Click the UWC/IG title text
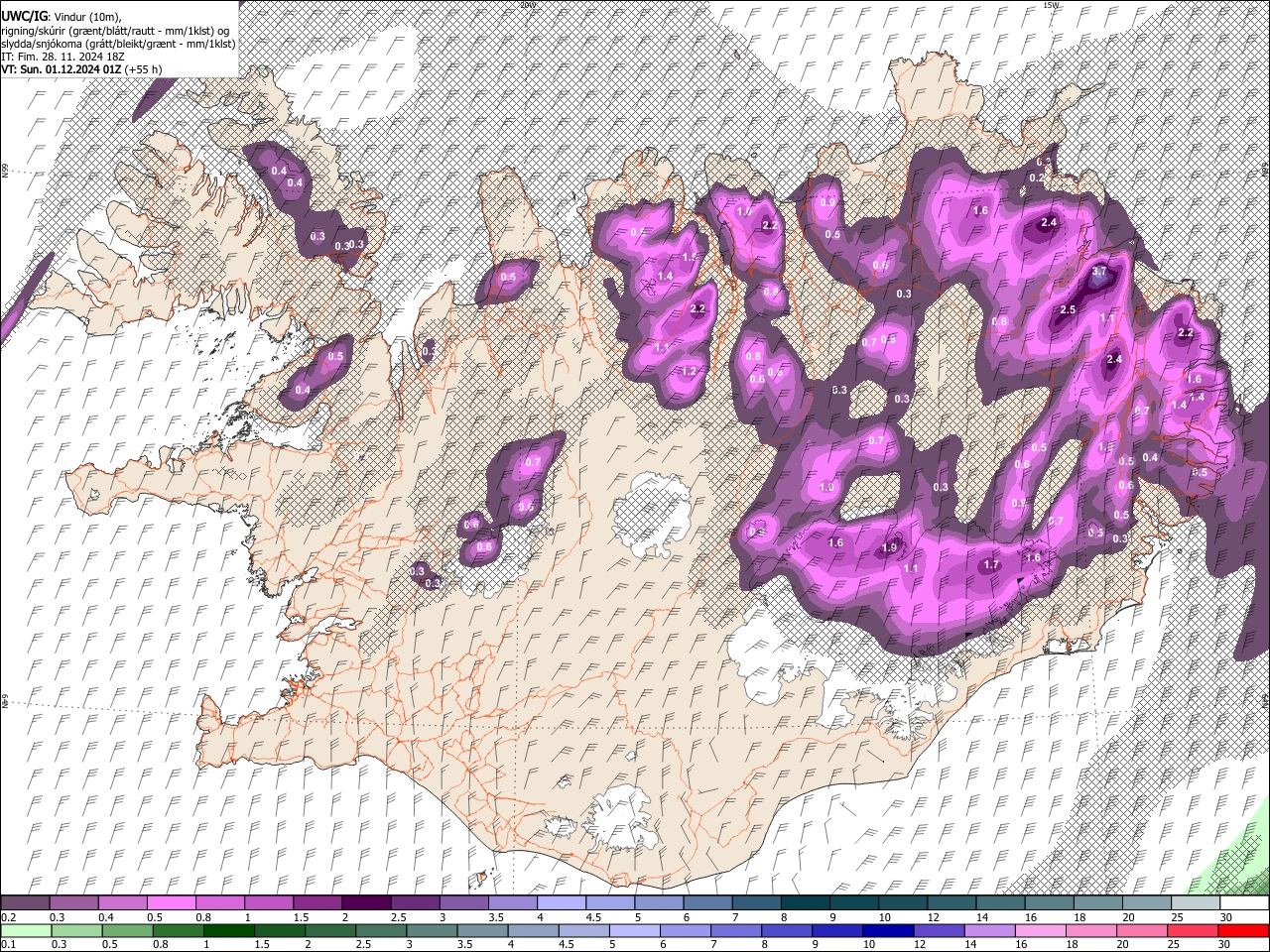 click(x=23, y=17)
